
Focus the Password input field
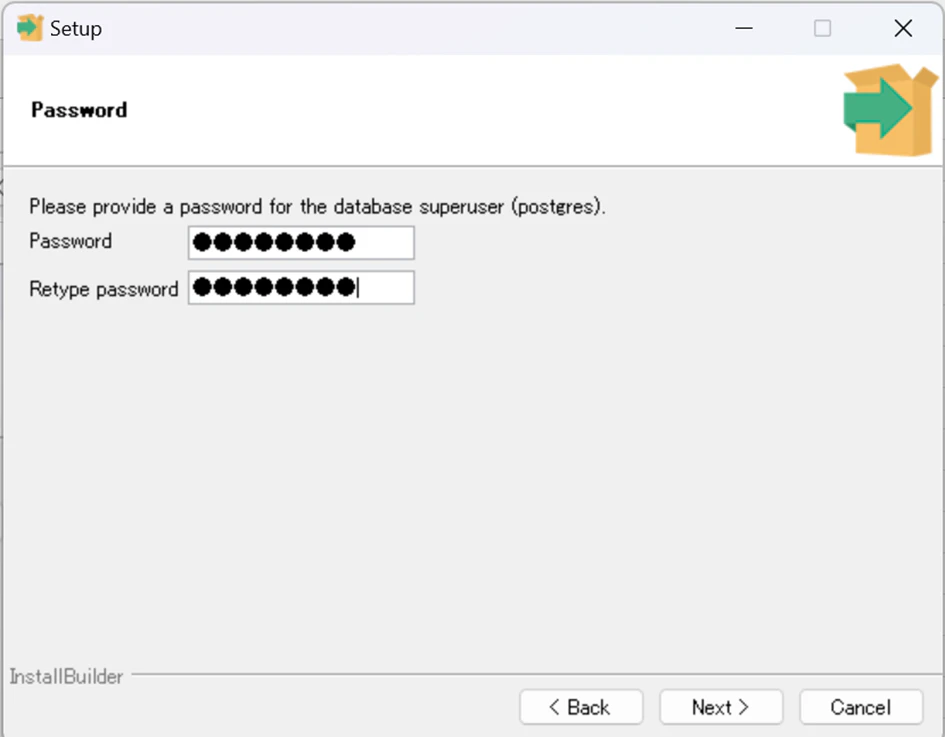(301, 242)
